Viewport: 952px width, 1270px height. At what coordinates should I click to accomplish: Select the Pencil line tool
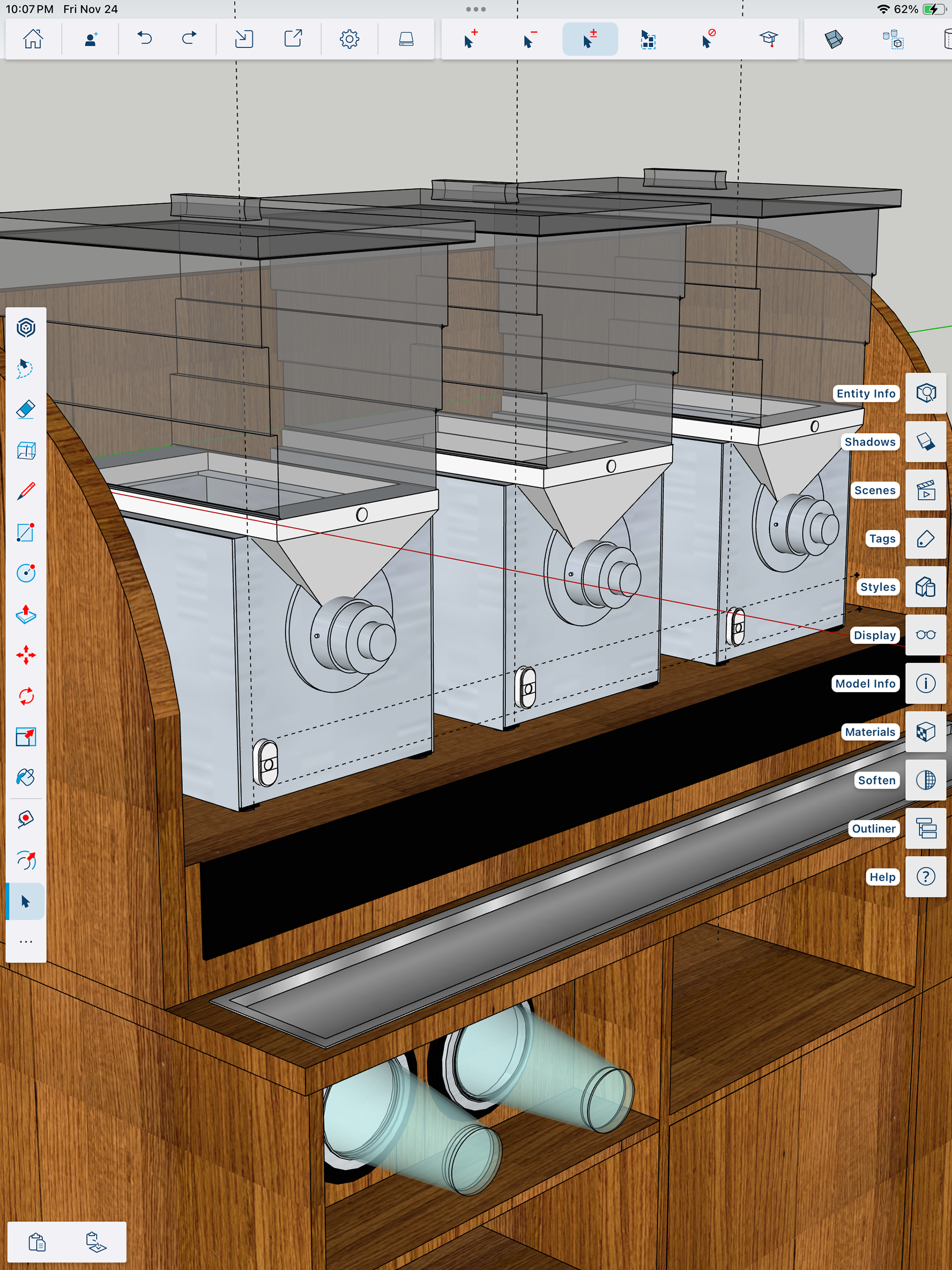(26, 491)
